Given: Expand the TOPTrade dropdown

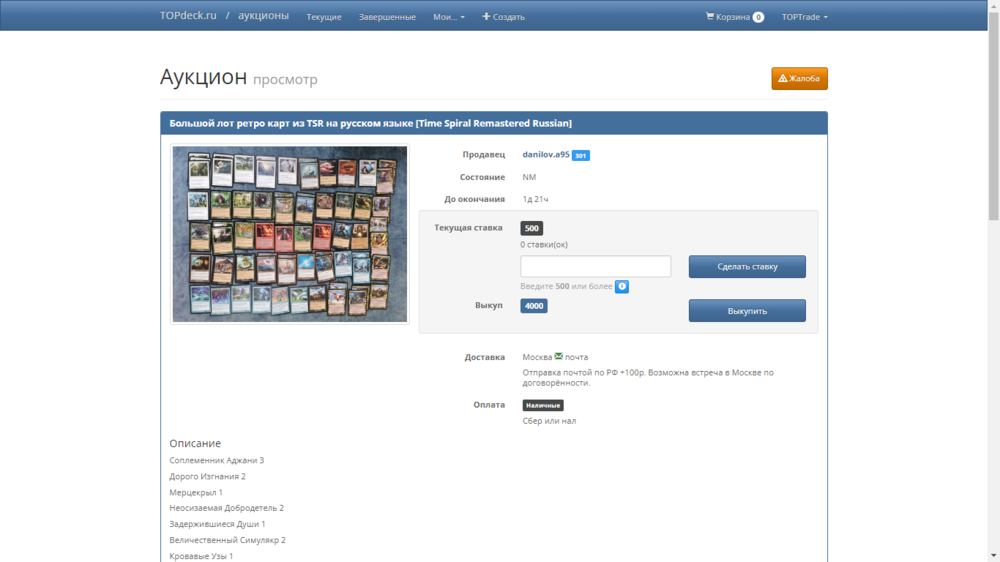Looking at the screenshot, I should click(804, 17).
